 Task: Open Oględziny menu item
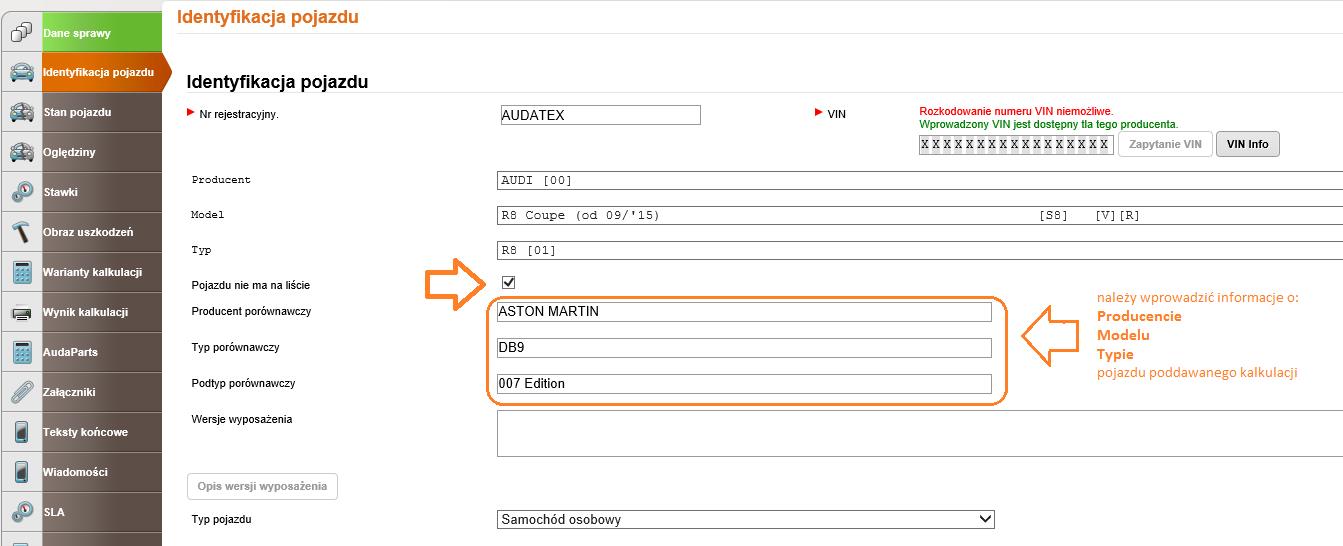101,152
